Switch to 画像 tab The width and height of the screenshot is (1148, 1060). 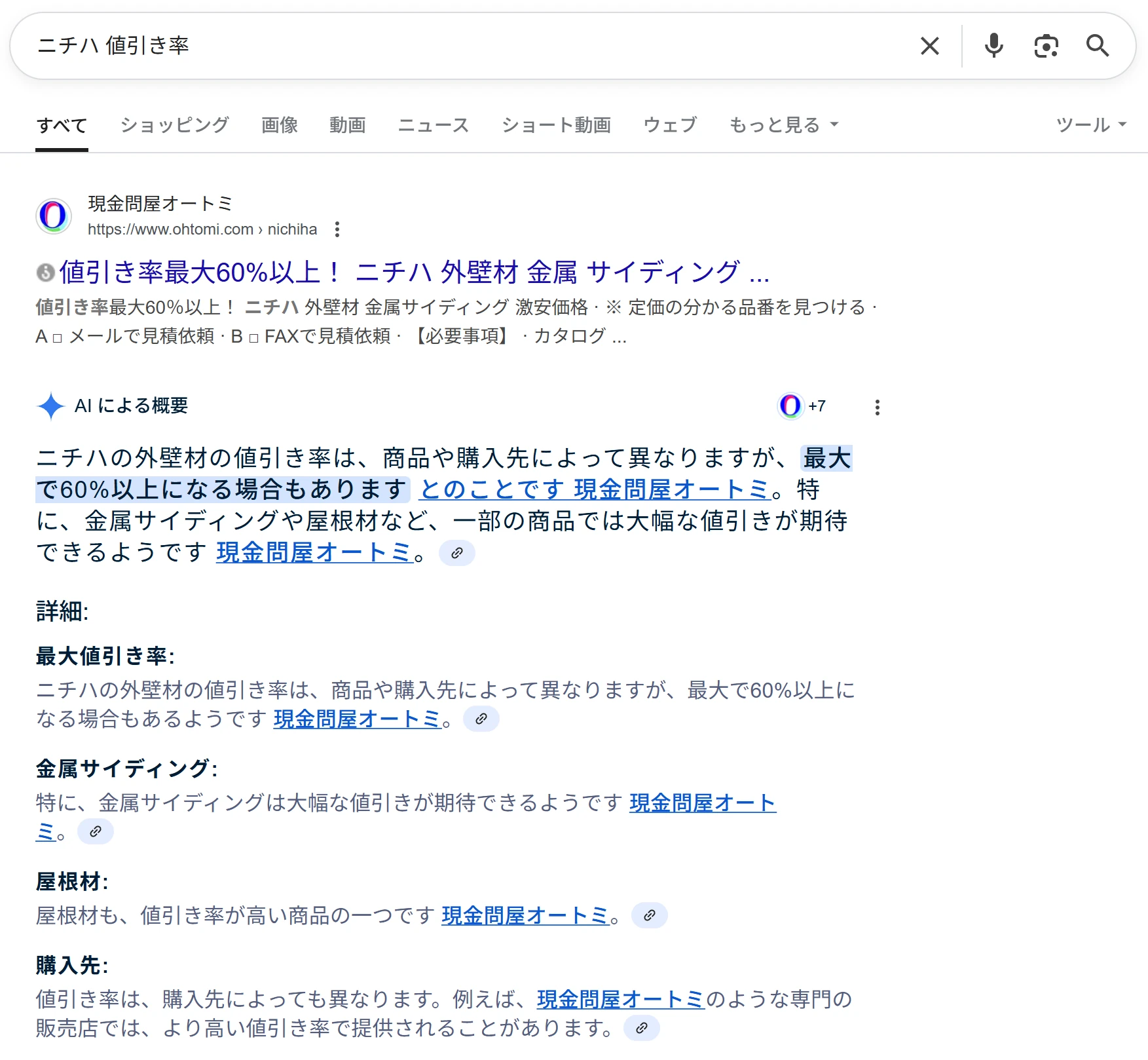coord(280,125)
